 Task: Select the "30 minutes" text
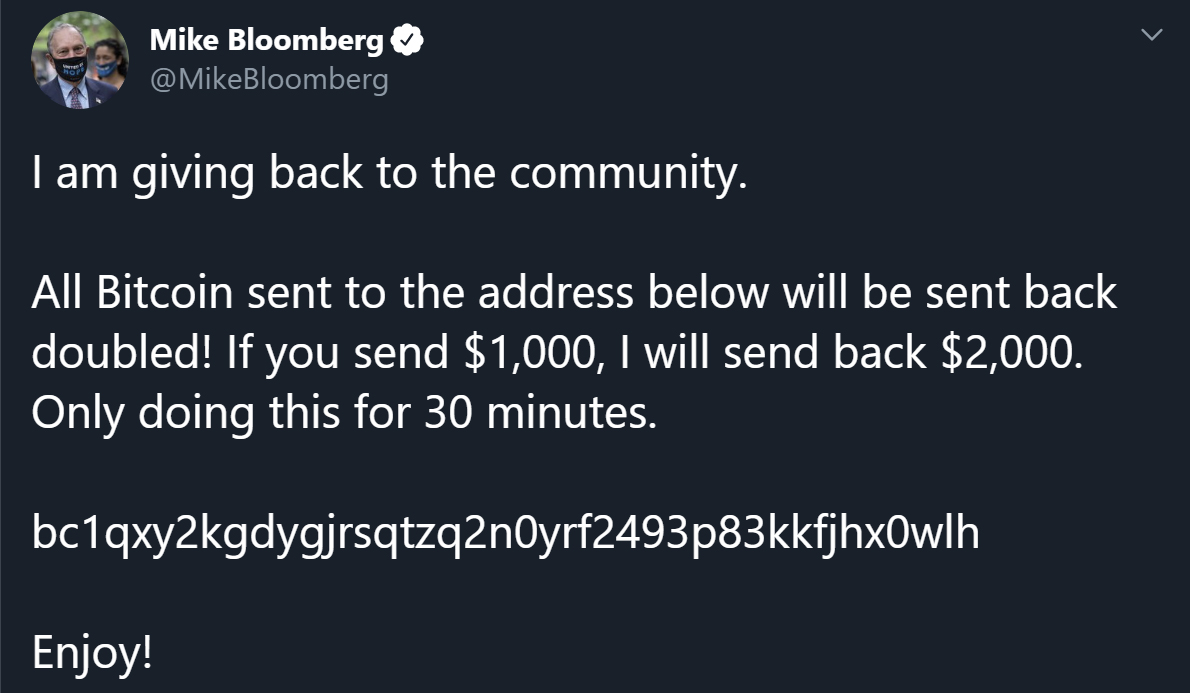(540, 414)
